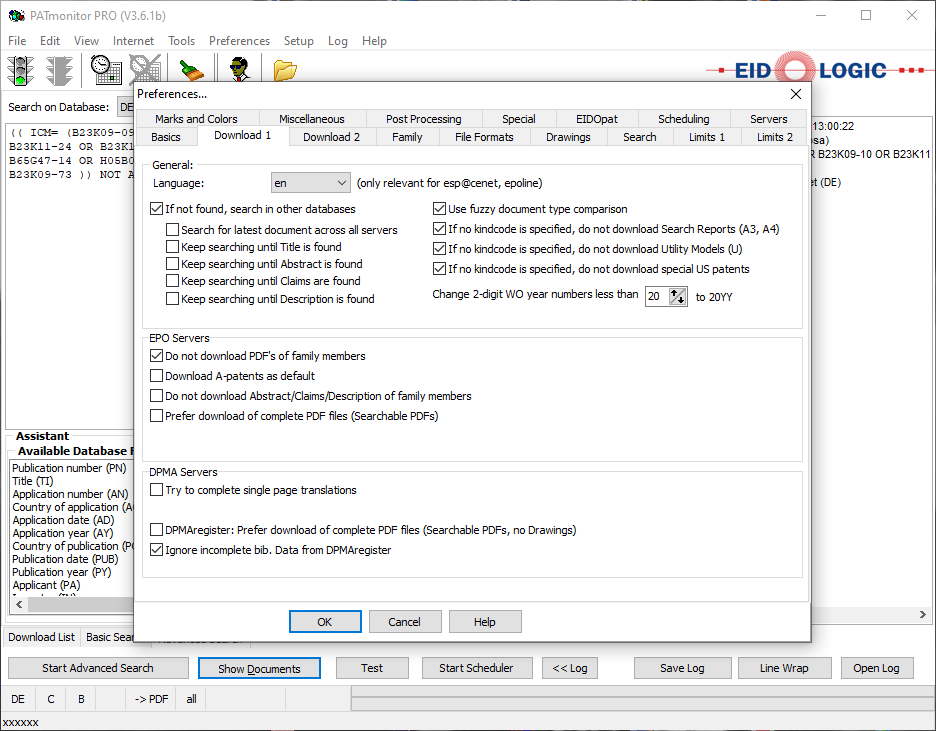Click the gray traffic light stop icon
936x731 pixels.
59,70
